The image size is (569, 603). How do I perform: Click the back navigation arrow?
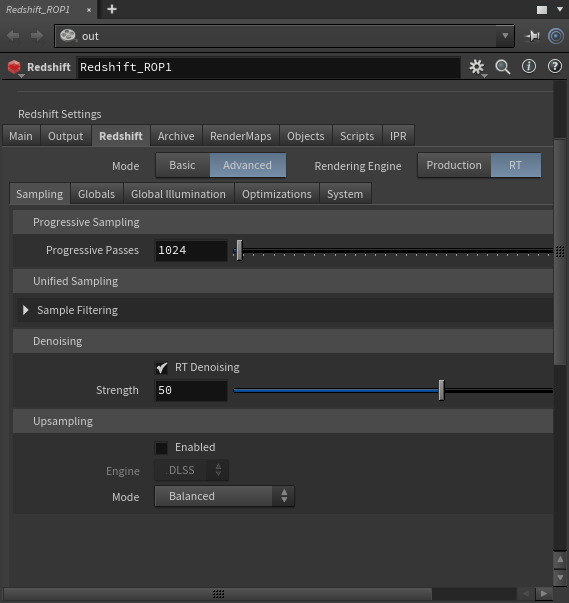(13, 36)
